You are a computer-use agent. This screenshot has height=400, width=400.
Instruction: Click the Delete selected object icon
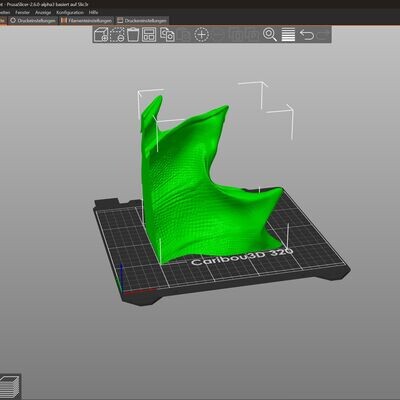(117, 35)
